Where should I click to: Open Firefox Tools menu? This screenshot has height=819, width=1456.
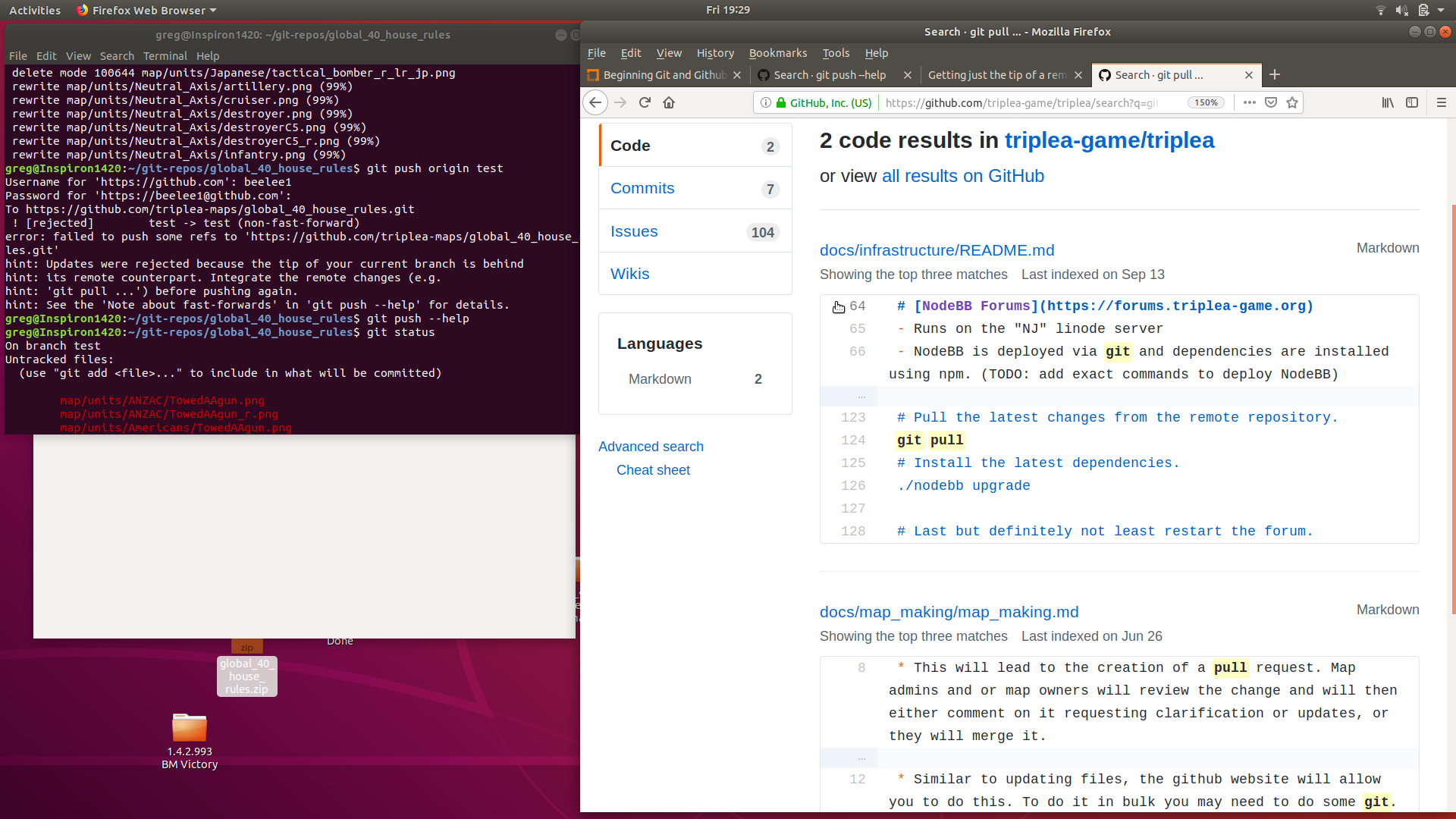(x=836, y=53)
